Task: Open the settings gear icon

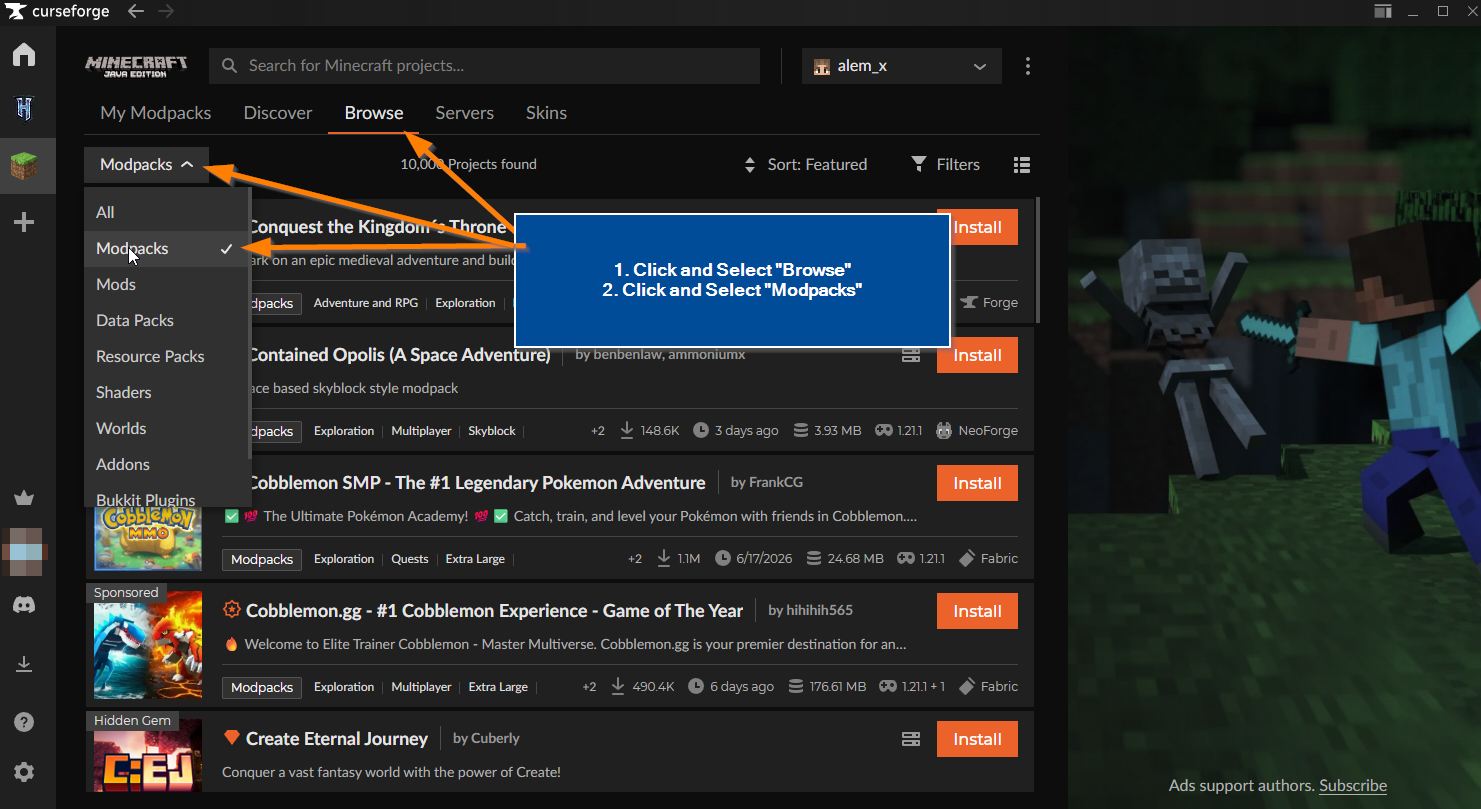Action: (x=24, y=772)
